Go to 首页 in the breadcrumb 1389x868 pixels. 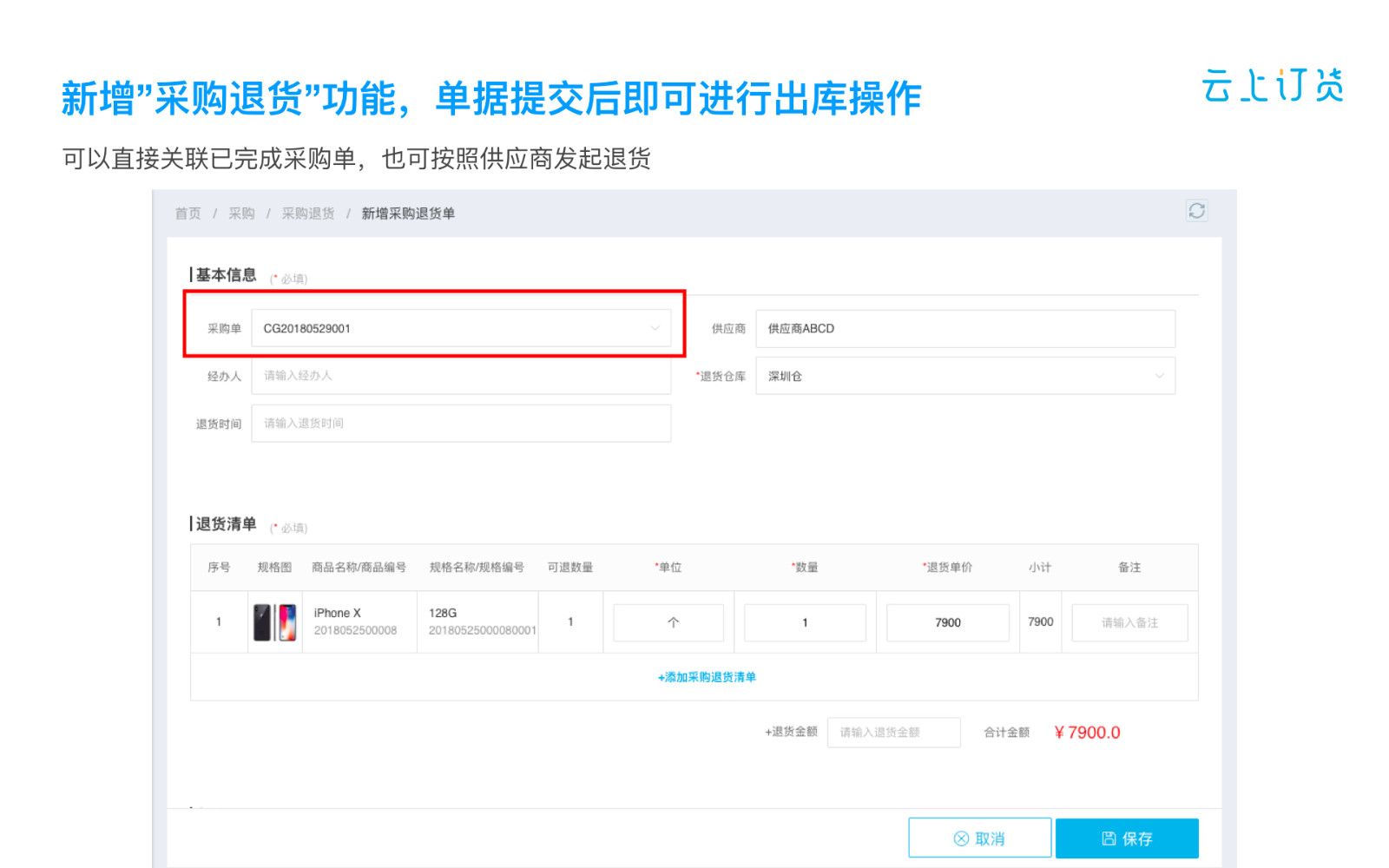pyautogui.click(x=188, y=214)
